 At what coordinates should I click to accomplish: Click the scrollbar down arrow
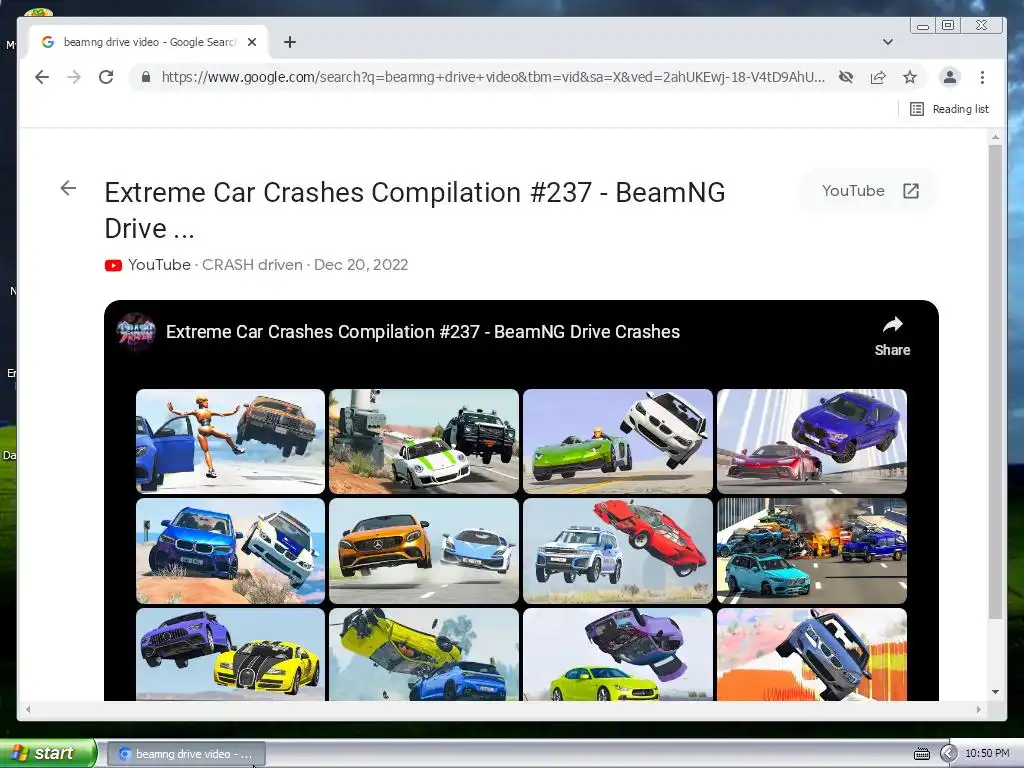pos(995,692)
